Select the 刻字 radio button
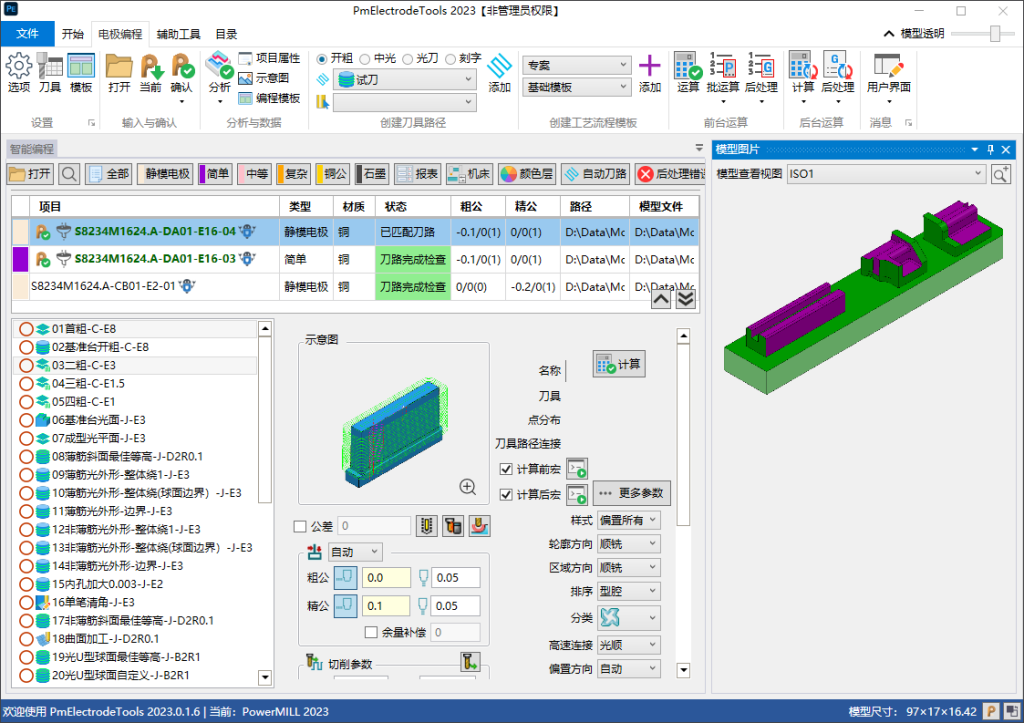The width and height of the screenshot is (1024, 723). click(451, 59)
